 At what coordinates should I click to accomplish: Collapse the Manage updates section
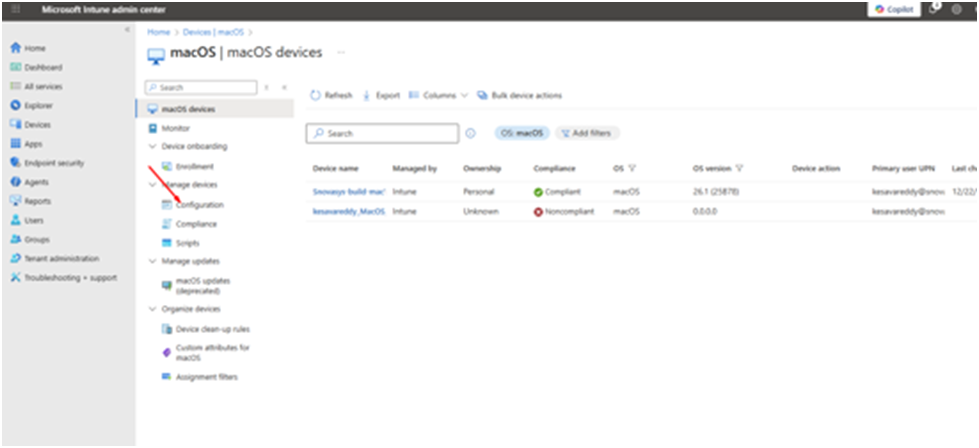pos(153,261)
